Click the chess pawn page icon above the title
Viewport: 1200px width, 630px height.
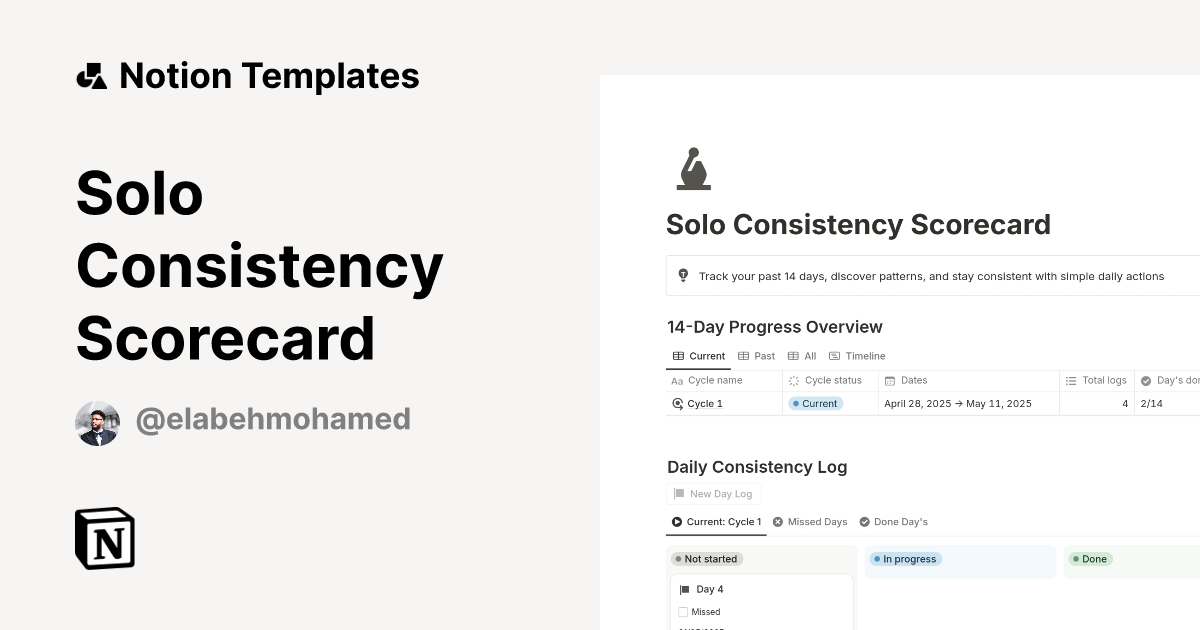tap(693, 168)
